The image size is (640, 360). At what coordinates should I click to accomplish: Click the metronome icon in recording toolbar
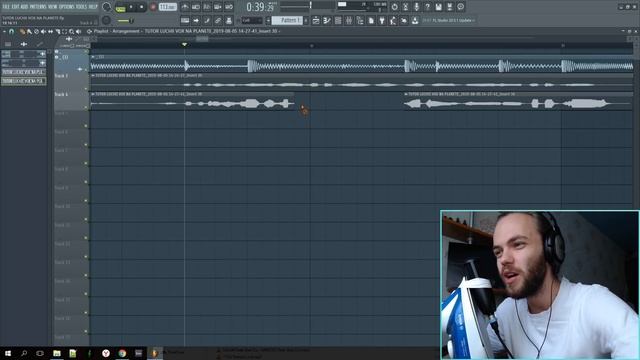click(185, 7)
